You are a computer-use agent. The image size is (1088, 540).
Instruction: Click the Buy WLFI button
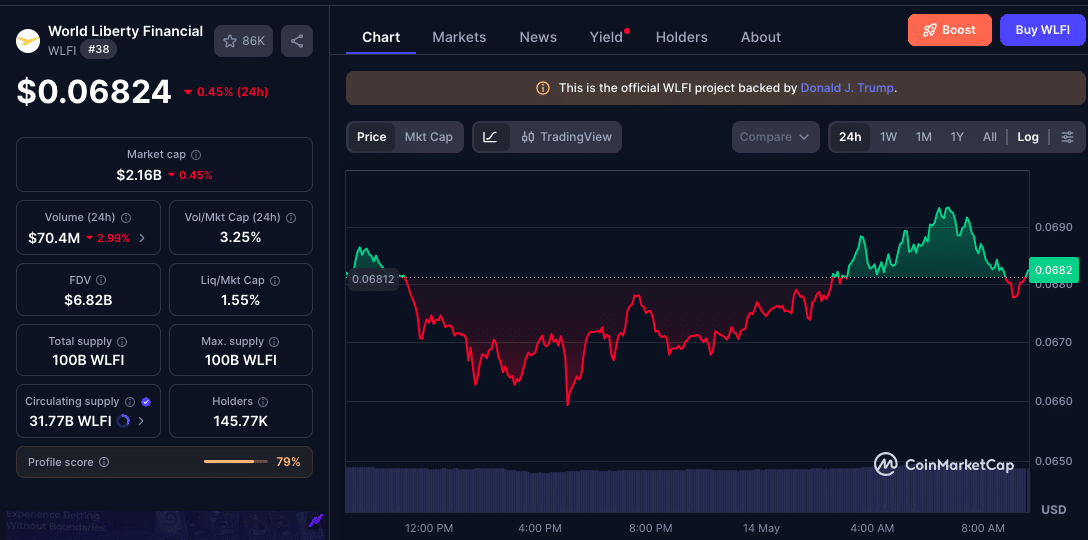pos(1042,30)
